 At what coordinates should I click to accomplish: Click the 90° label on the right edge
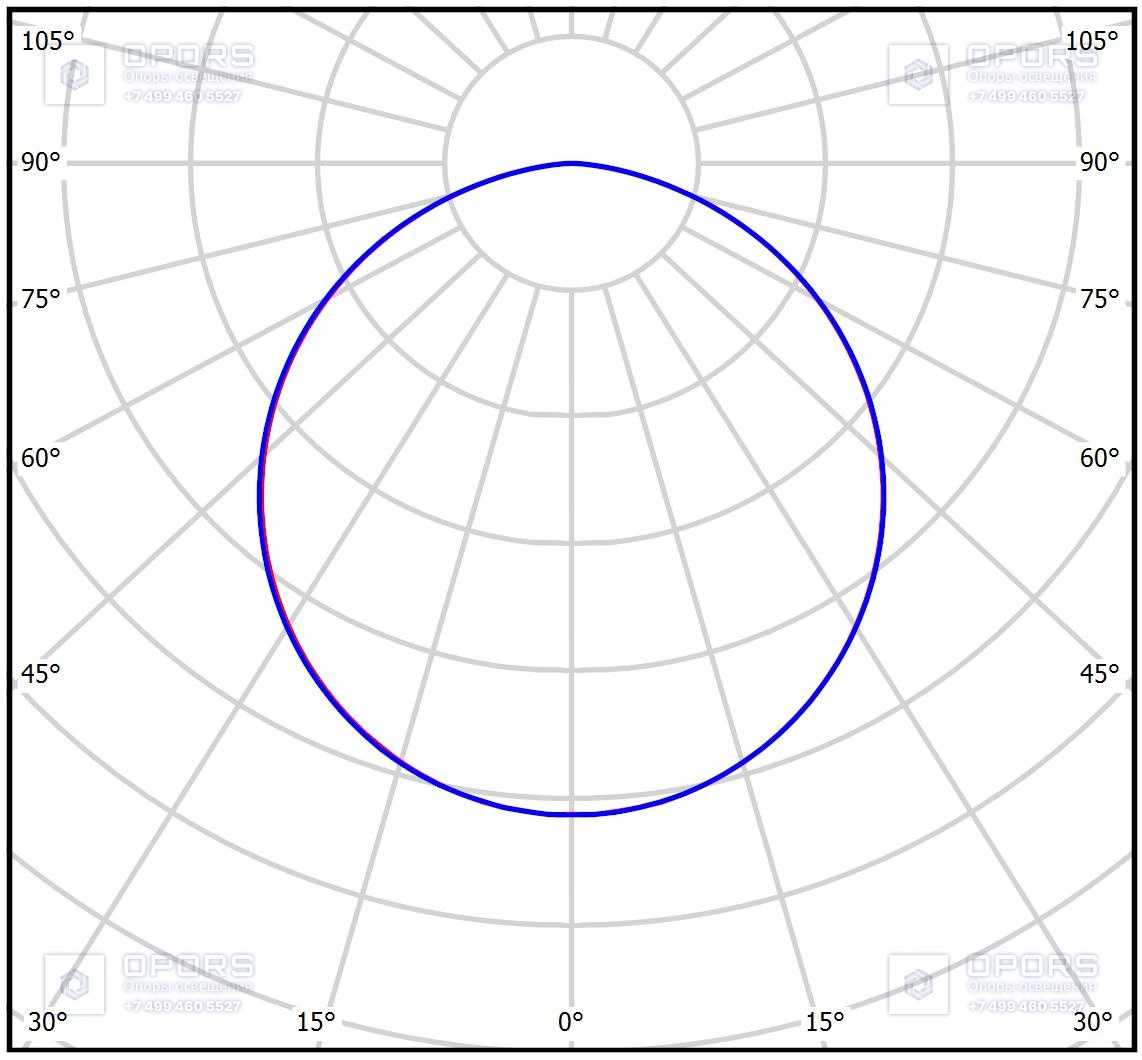click(1100, 162)
